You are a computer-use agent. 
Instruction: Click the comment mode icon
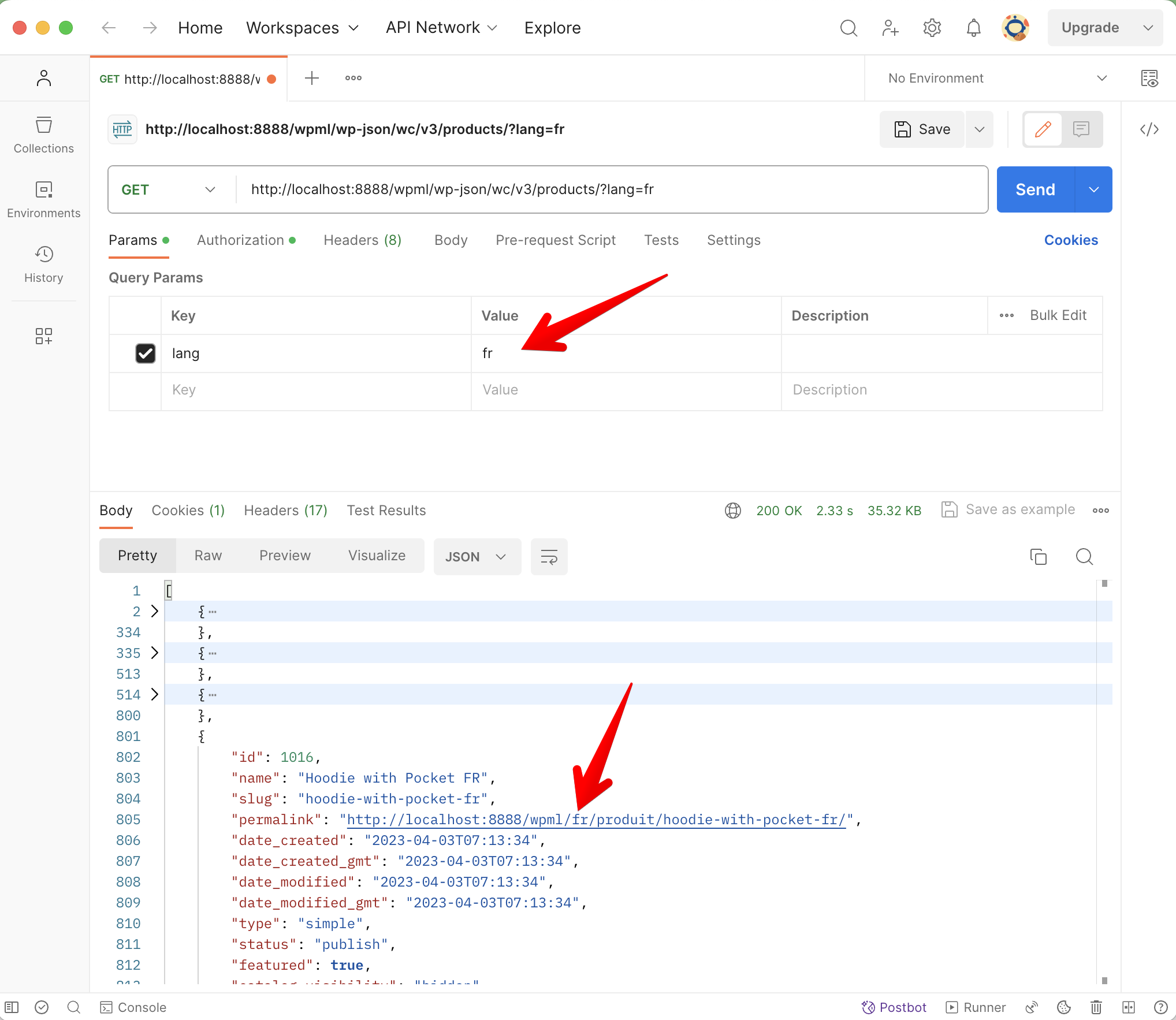tap(1081, 129)
